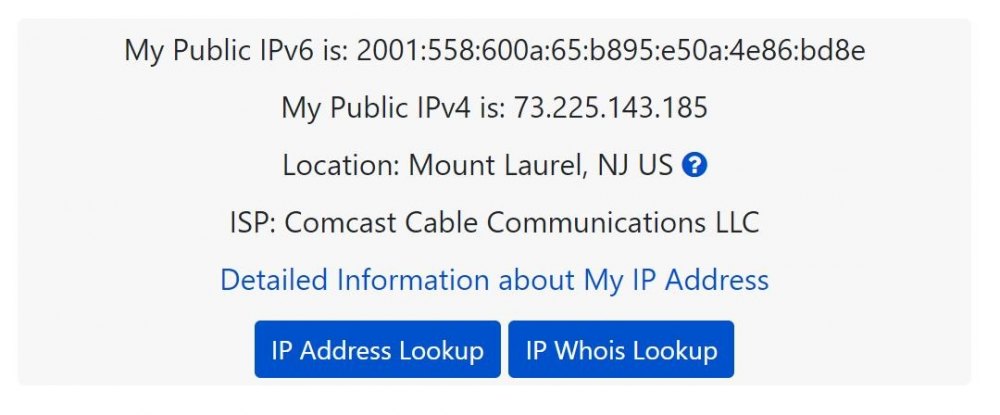The height and width of the screenshot is (415, 1000).
Task: Click the word "Detailed" in the blue link
Action: (x=275, y=280)
